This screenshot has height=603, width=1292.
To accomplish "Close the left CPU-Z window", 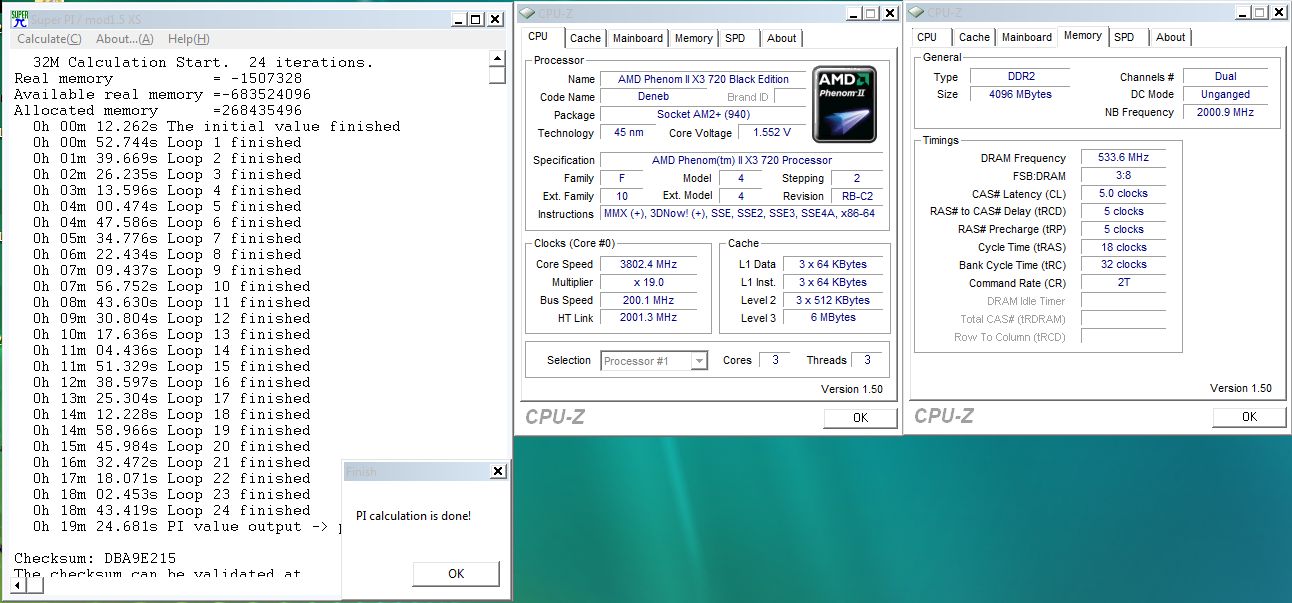I will 889,13.
